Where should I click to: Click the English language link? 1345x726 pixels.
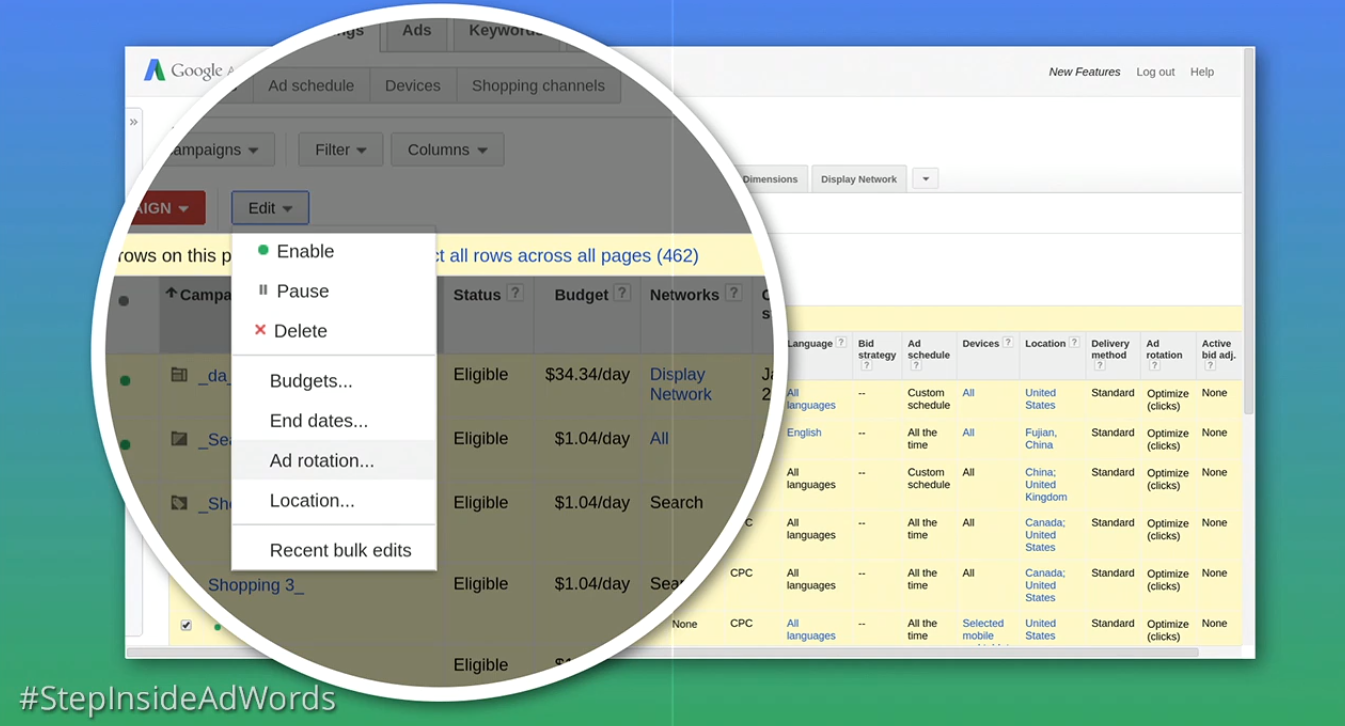tap(804, 433)
